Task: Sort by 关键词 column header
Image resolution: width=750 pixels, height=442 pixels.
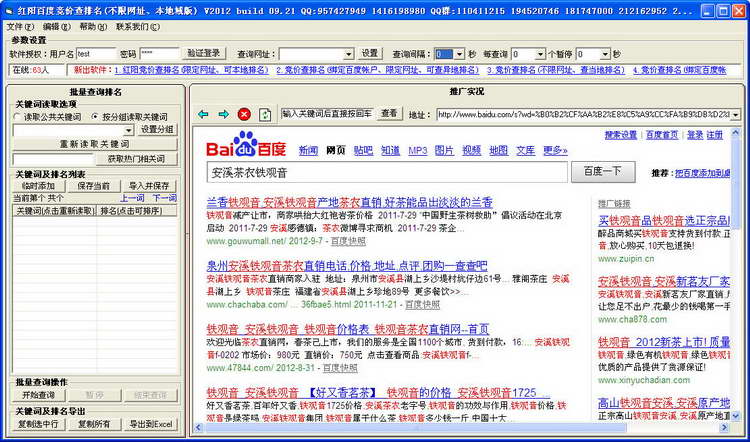Action: click(x=55, y=211)
